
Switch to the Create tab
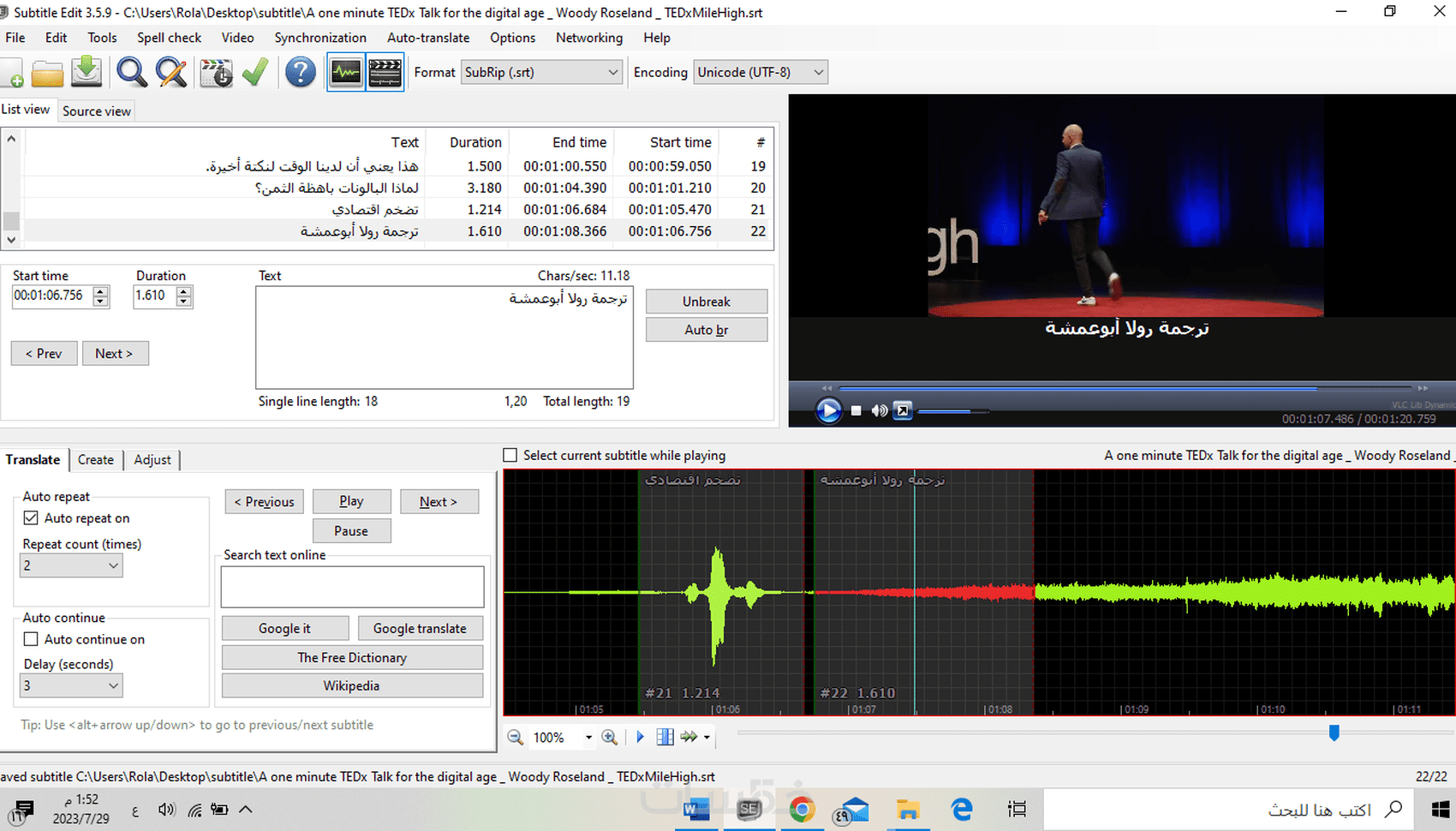coord(96,460)
